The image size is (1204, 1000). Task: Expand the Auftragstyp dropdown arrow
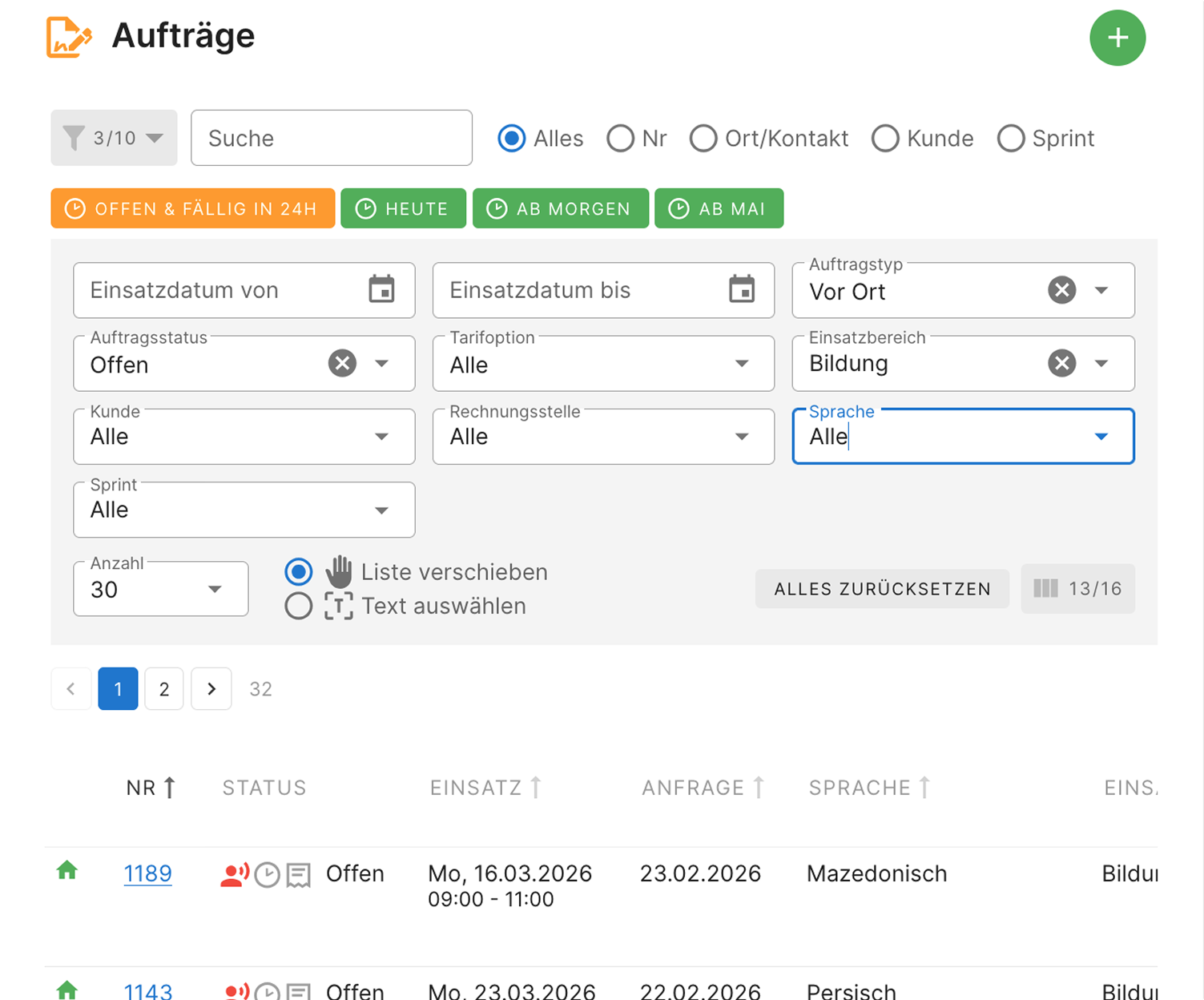[x=1102, y=290]
